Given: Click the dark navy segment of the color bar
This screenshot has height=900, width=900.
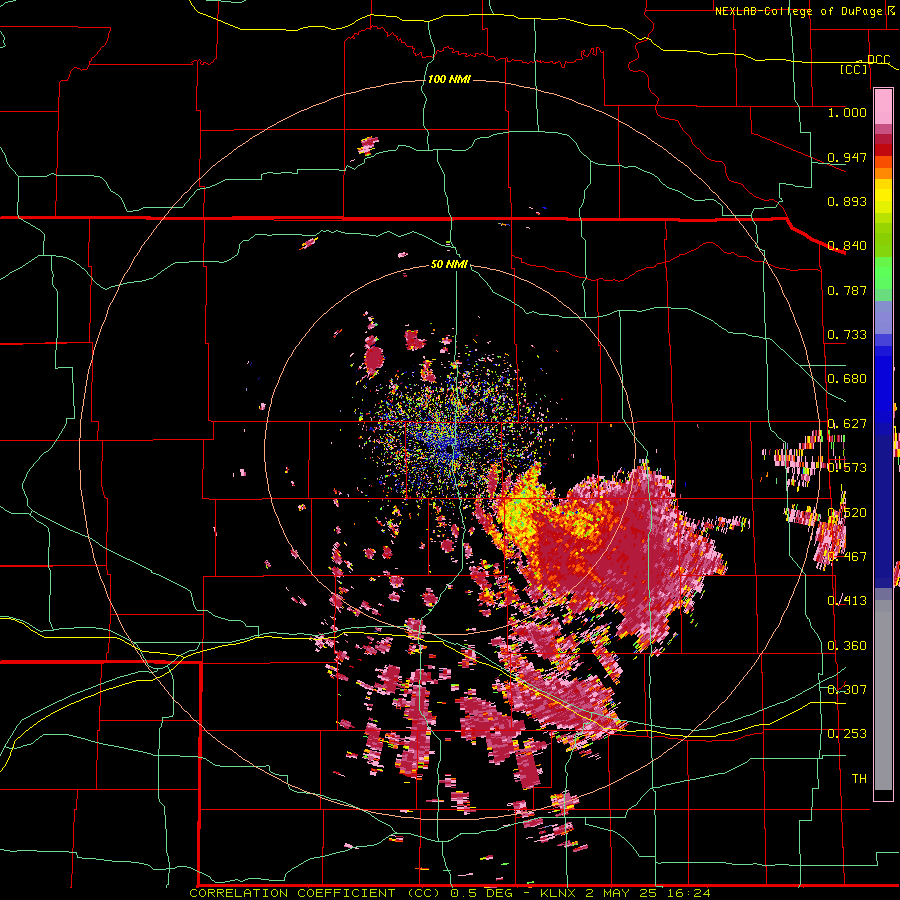Looking at the screenshot, I should click(883, 505).
